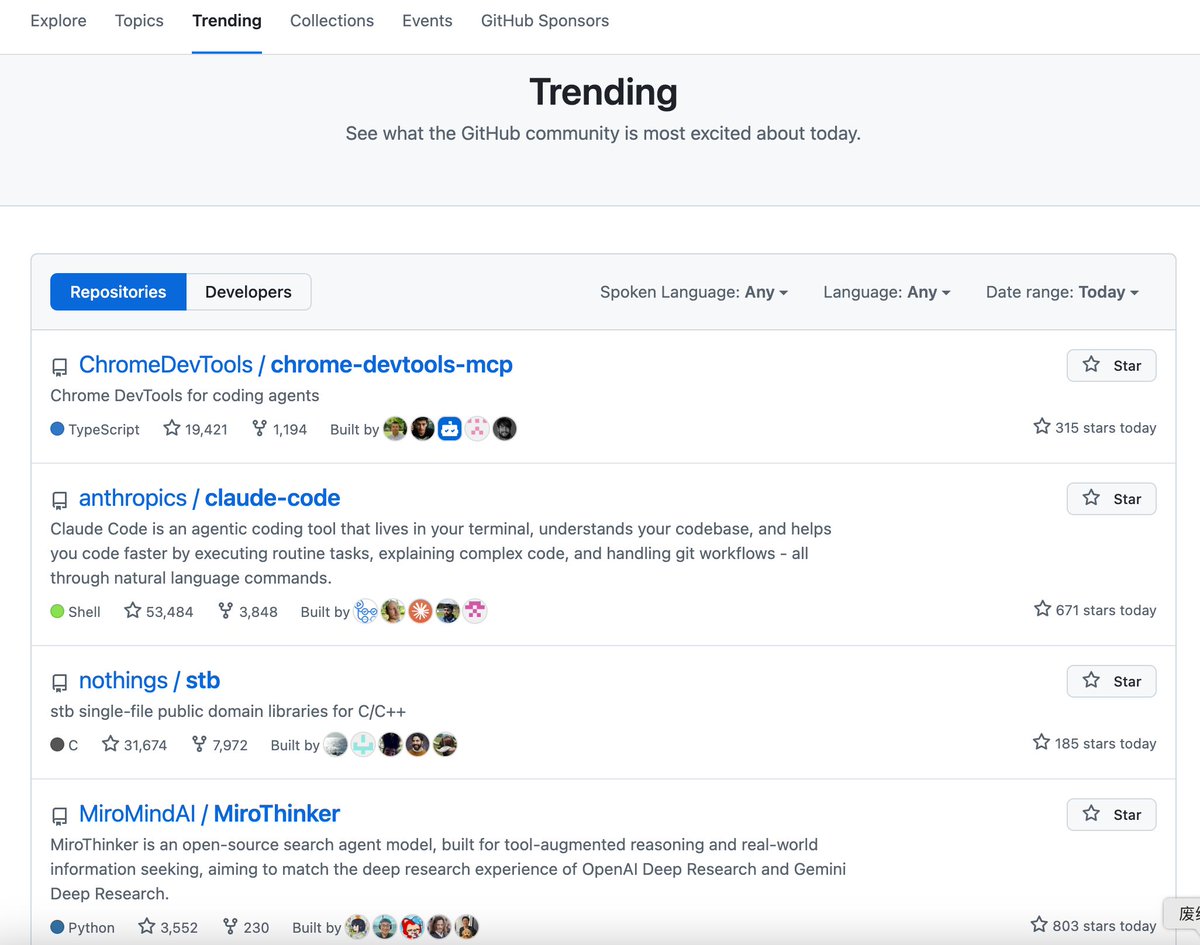
Task: Open claude-code forks count 3,848
Action: coord(247,611)
